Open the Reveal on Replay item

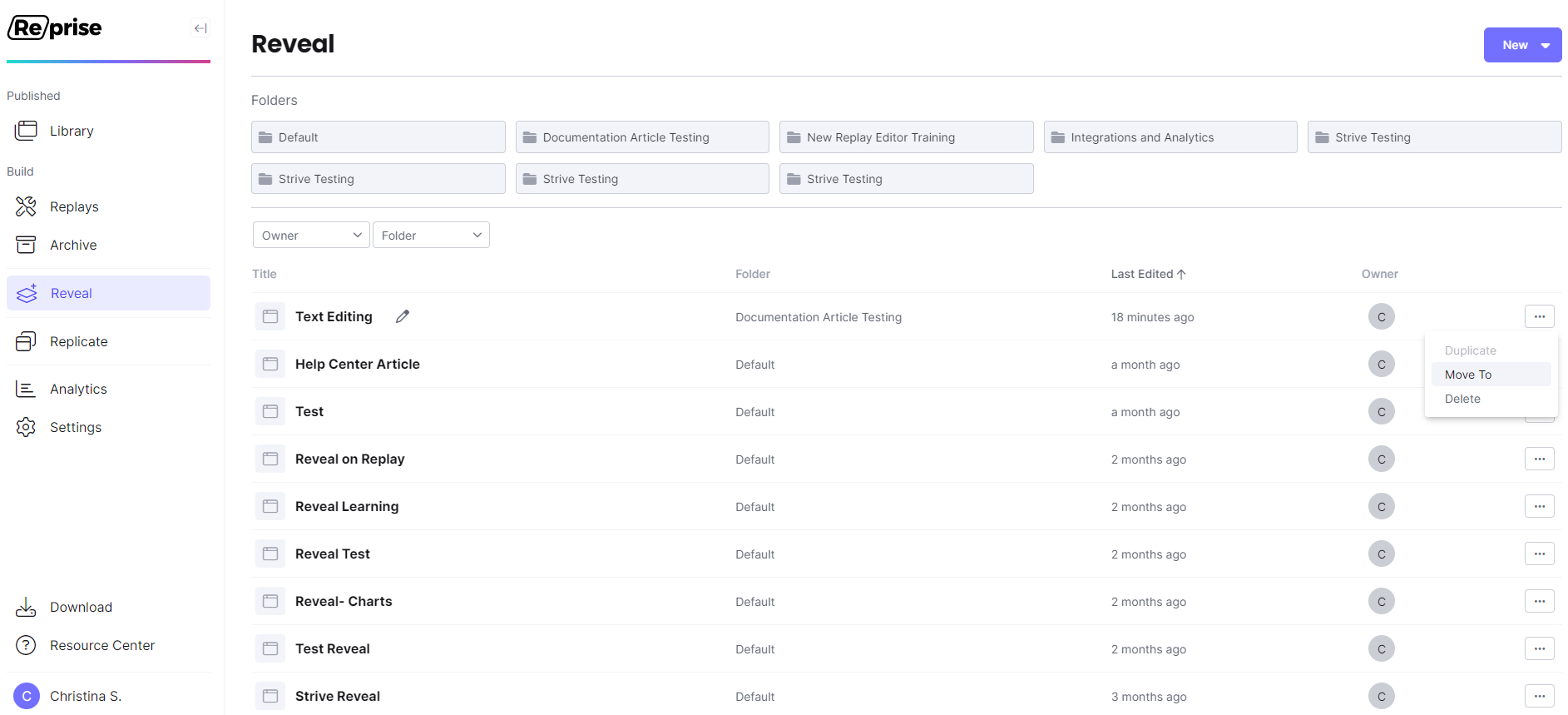pos(349,459)
